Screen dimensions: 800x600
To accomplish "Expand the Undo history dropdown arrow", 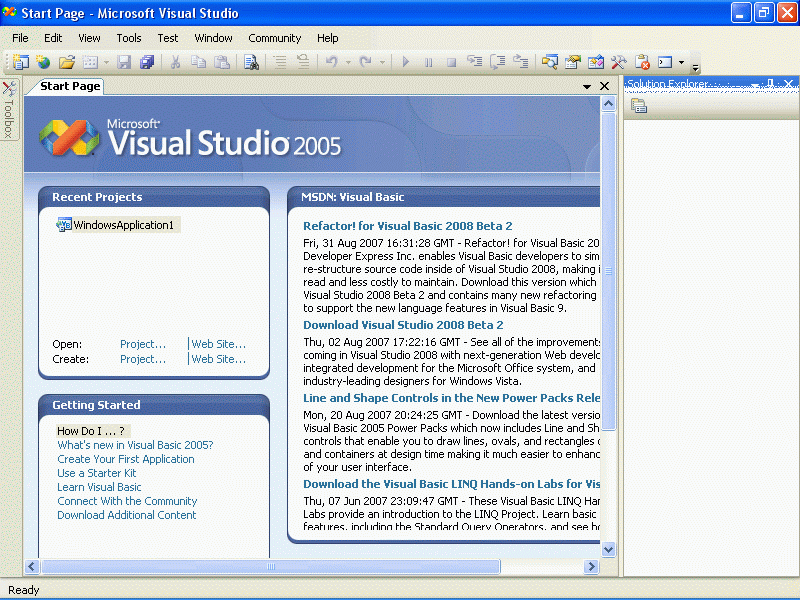I will [x=348, y=63].
